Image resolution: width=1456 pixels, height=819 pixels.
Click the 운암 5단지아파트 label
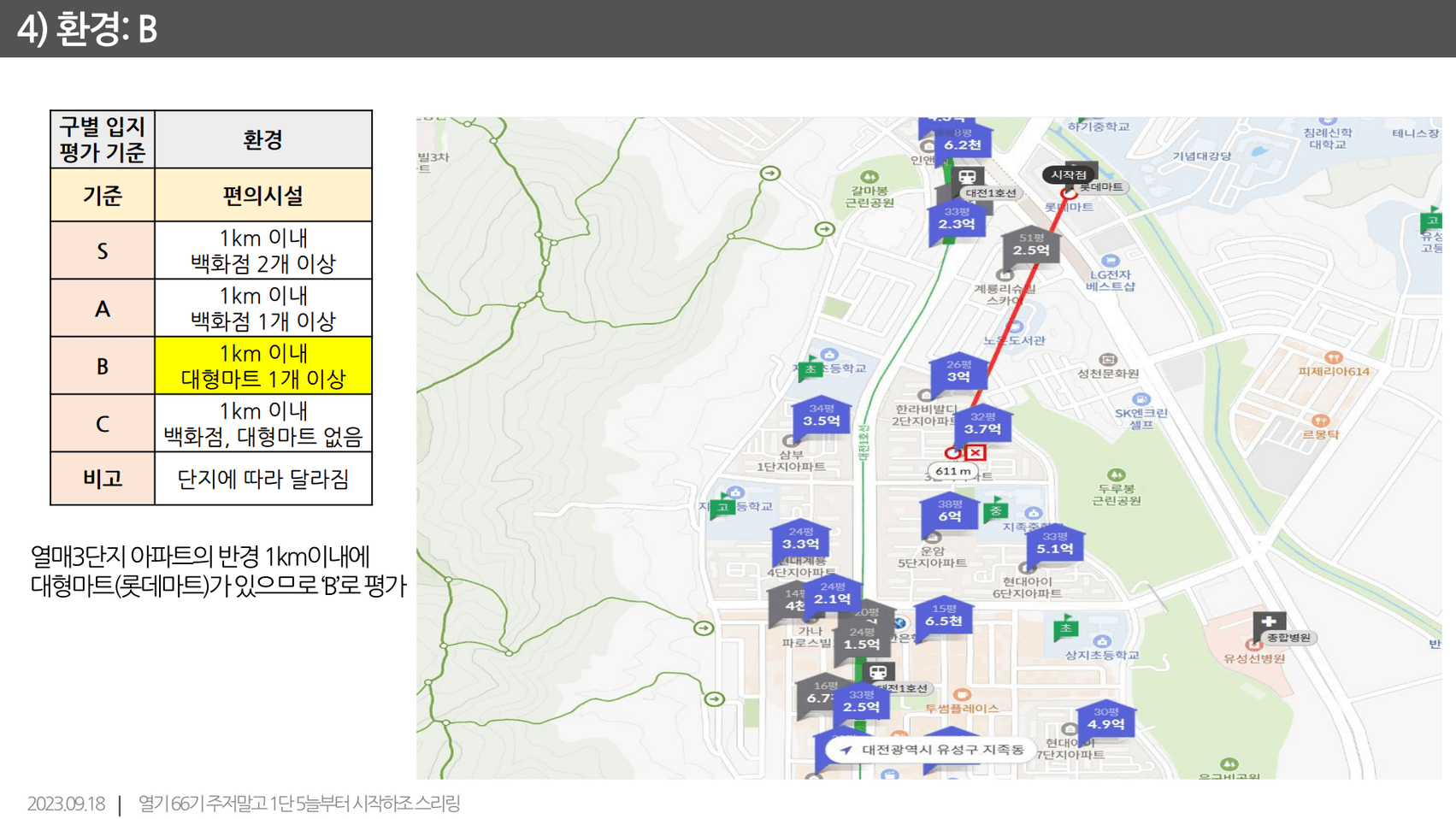point(932,557)
